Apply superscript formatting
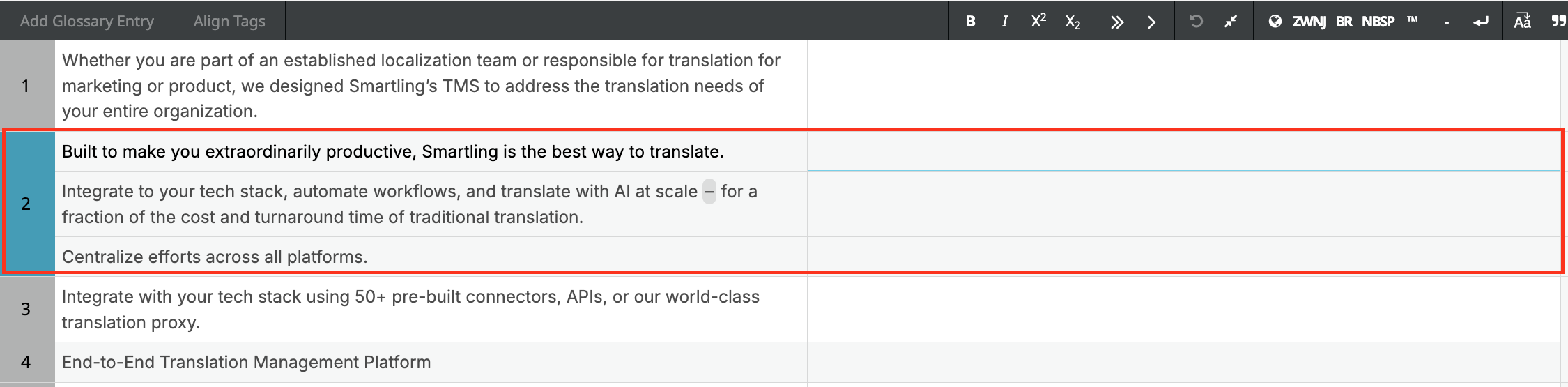This screenshot has height=387, width=1568. (x=1038, y=21)
